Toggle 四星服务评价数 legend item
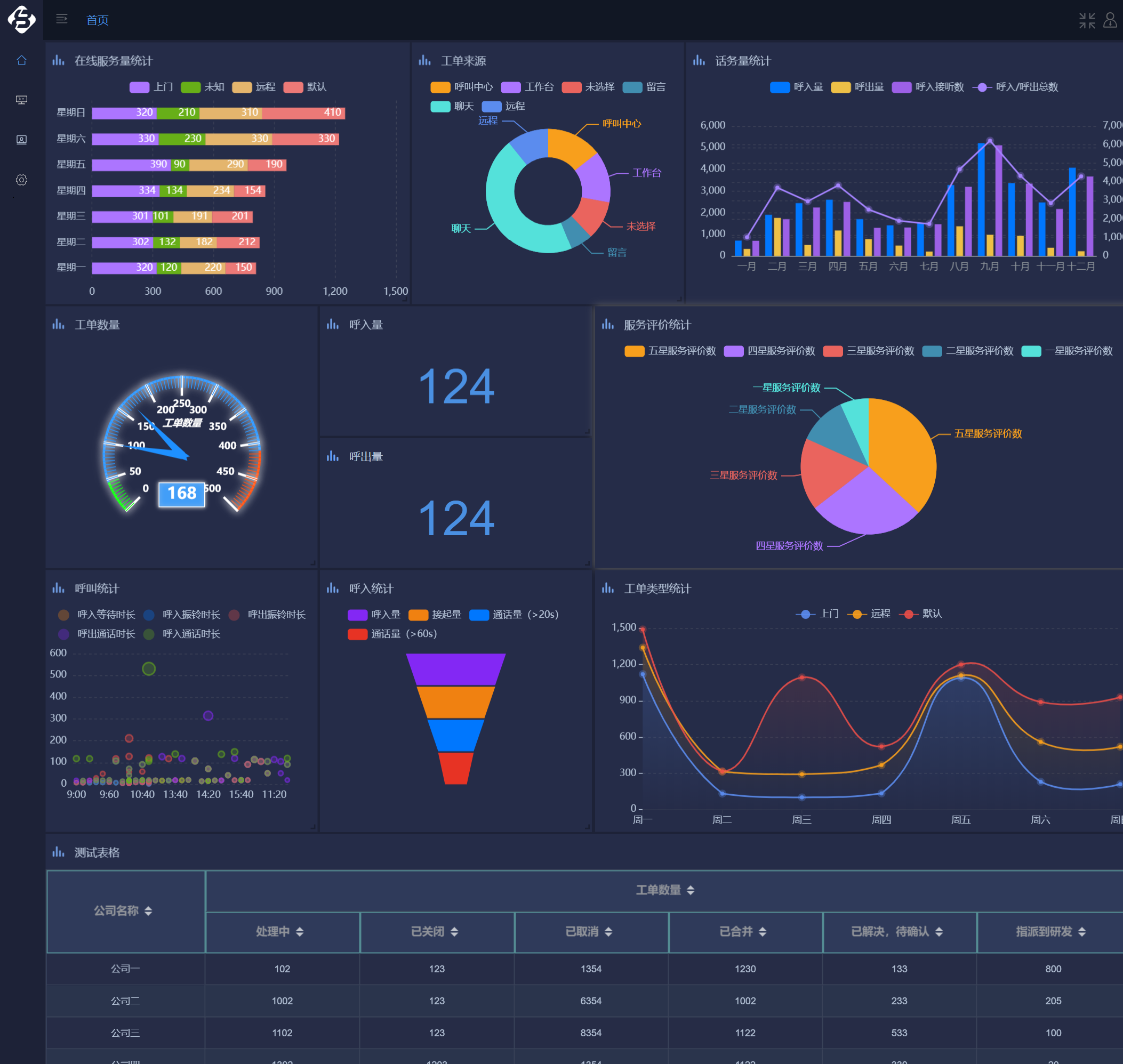This screenshot has height=1064, width=1123. click(769, 351)
